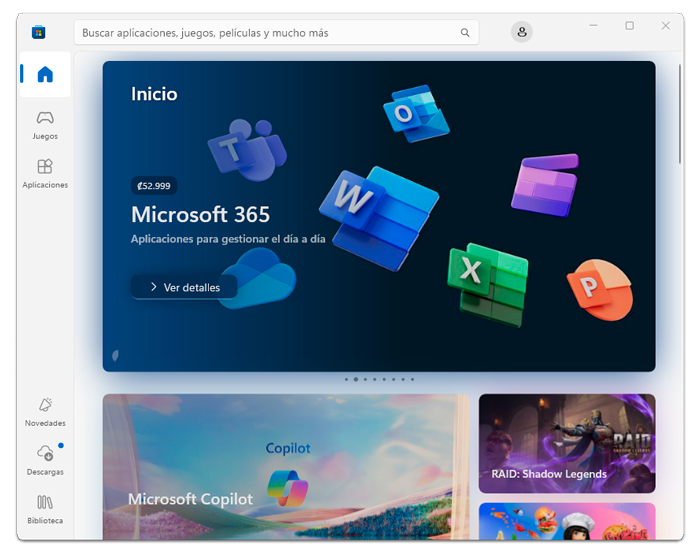Click 'Aplicaciones para gestionar el día a día' subtitle

pos(228,239)
